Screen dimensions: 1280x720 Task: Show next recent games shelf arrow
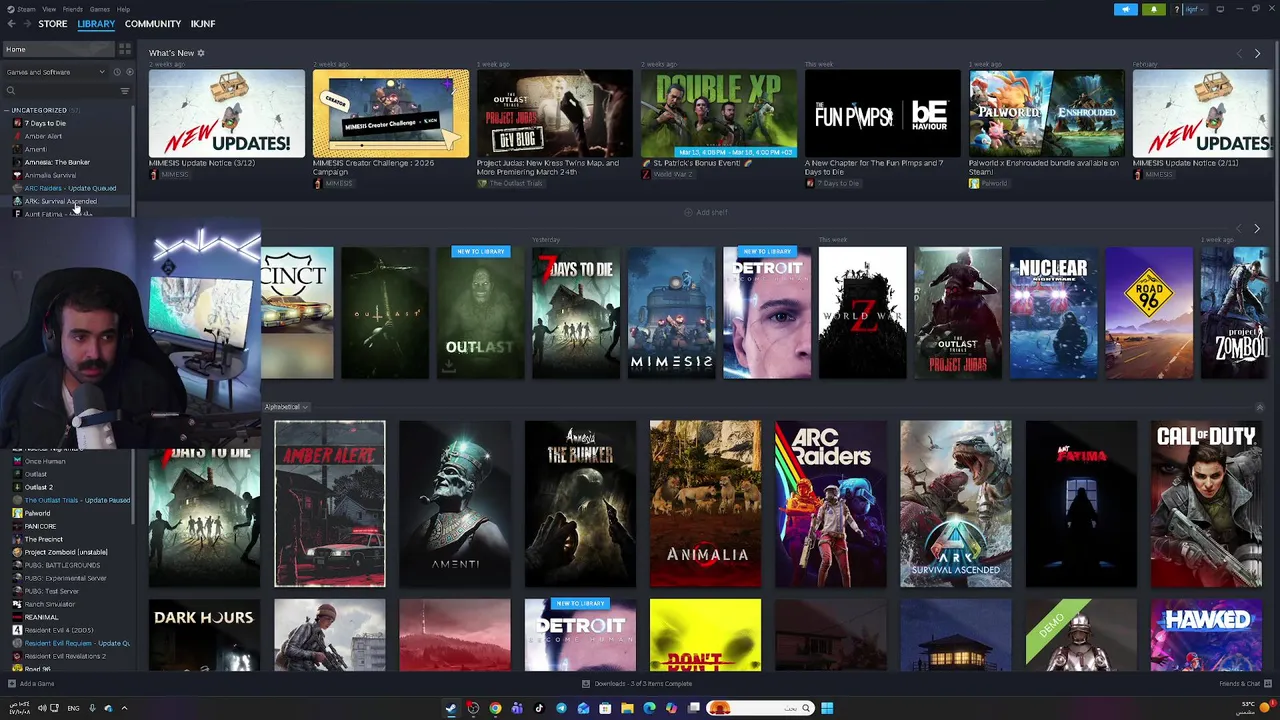[x=1257, y=229]
